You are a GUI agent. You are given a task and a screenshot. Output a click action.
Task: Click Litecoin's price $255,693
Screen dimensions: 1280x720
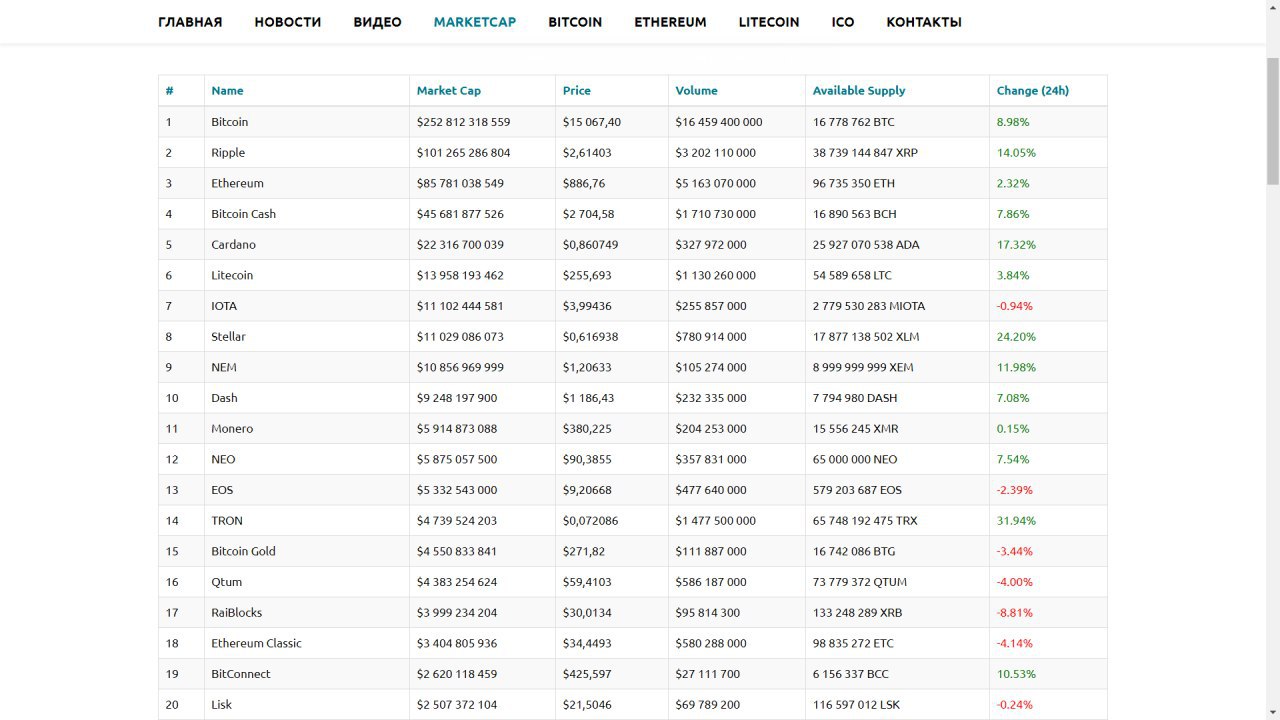point(587,275)
